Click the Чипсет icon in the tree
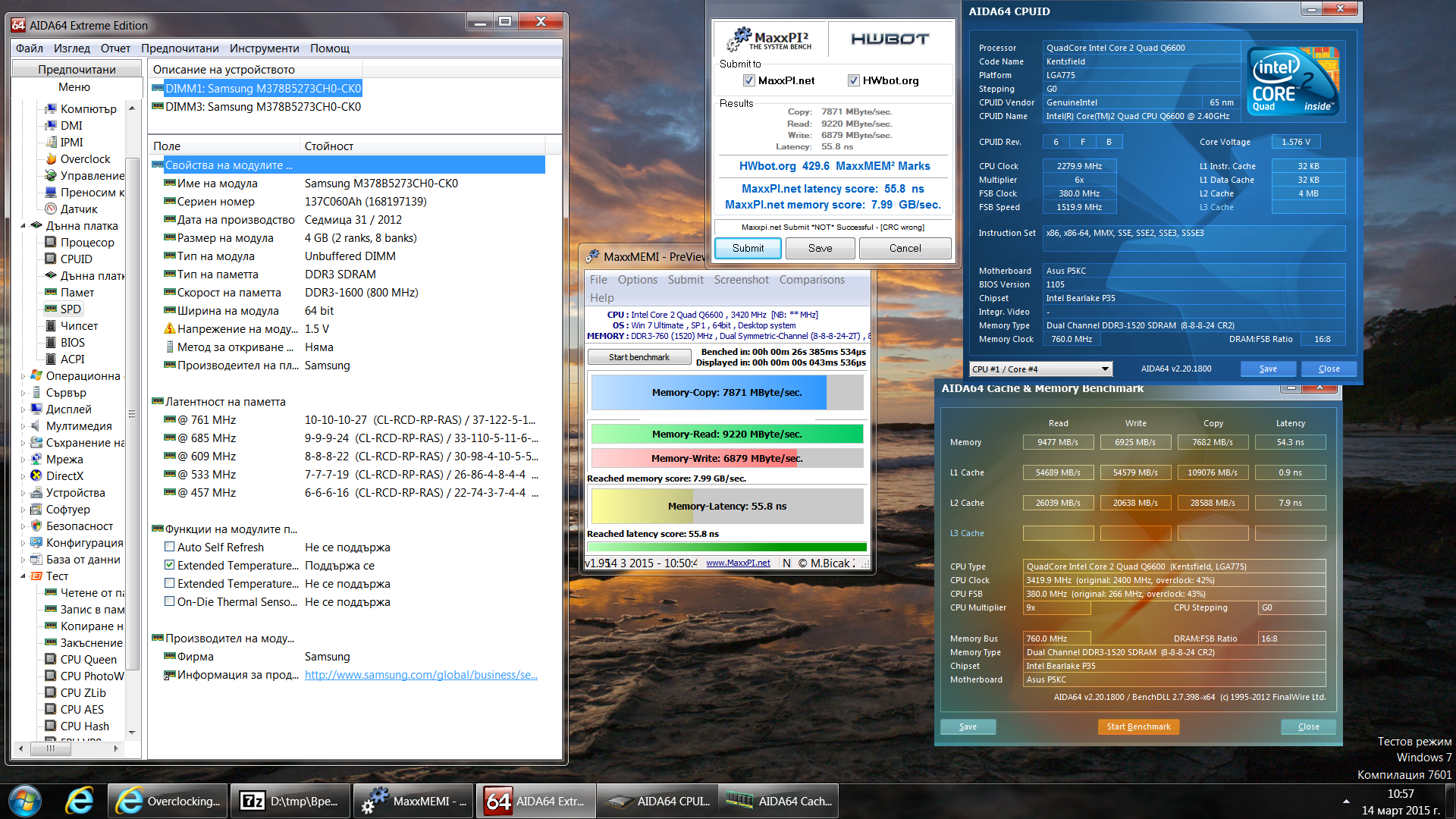Screen dimensions: 1456x819 (51, 326)
